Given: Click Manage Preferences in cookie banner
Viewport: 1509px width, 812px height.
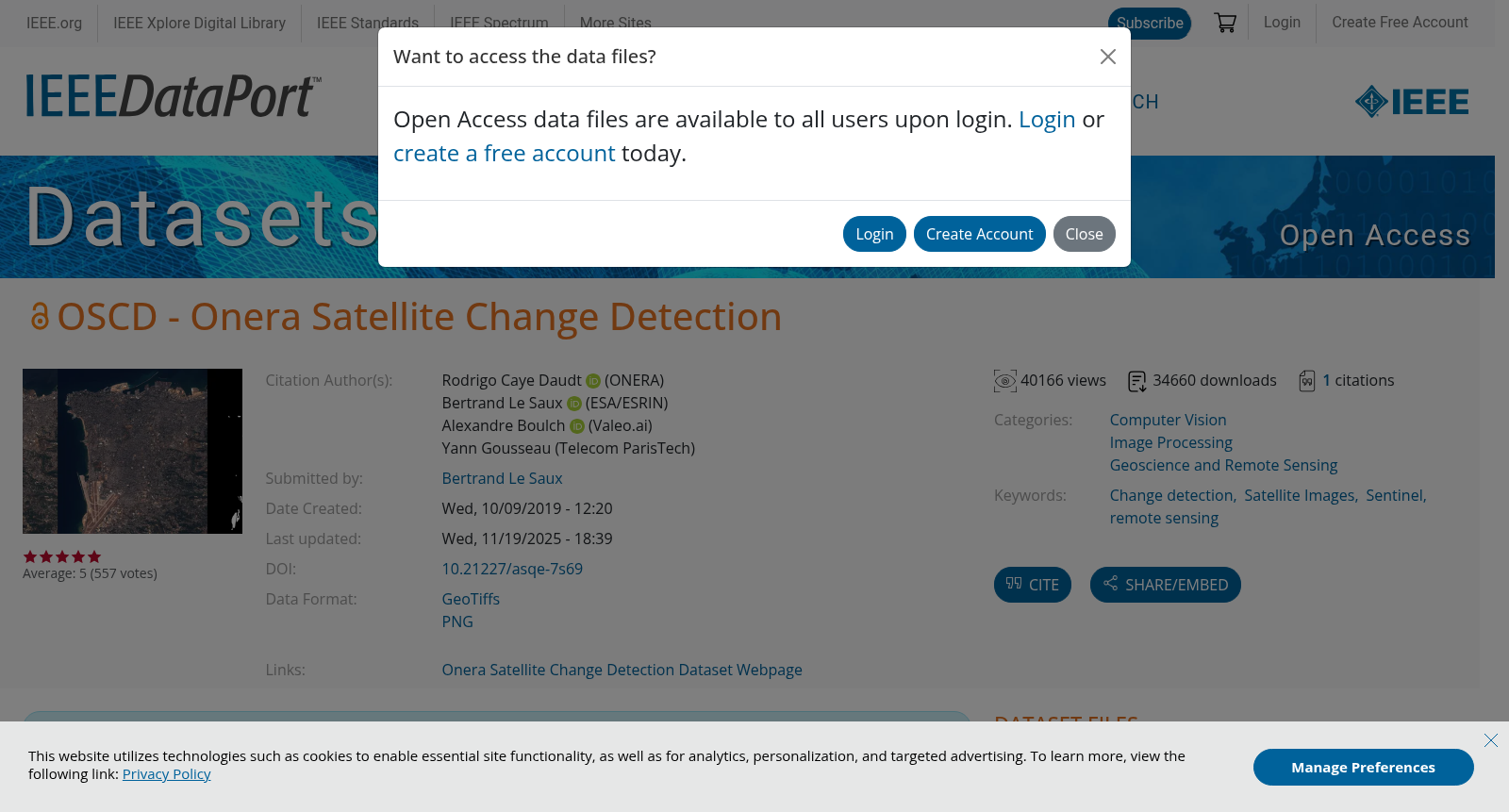Looking at the screenshot, I should coord(1363,767).
